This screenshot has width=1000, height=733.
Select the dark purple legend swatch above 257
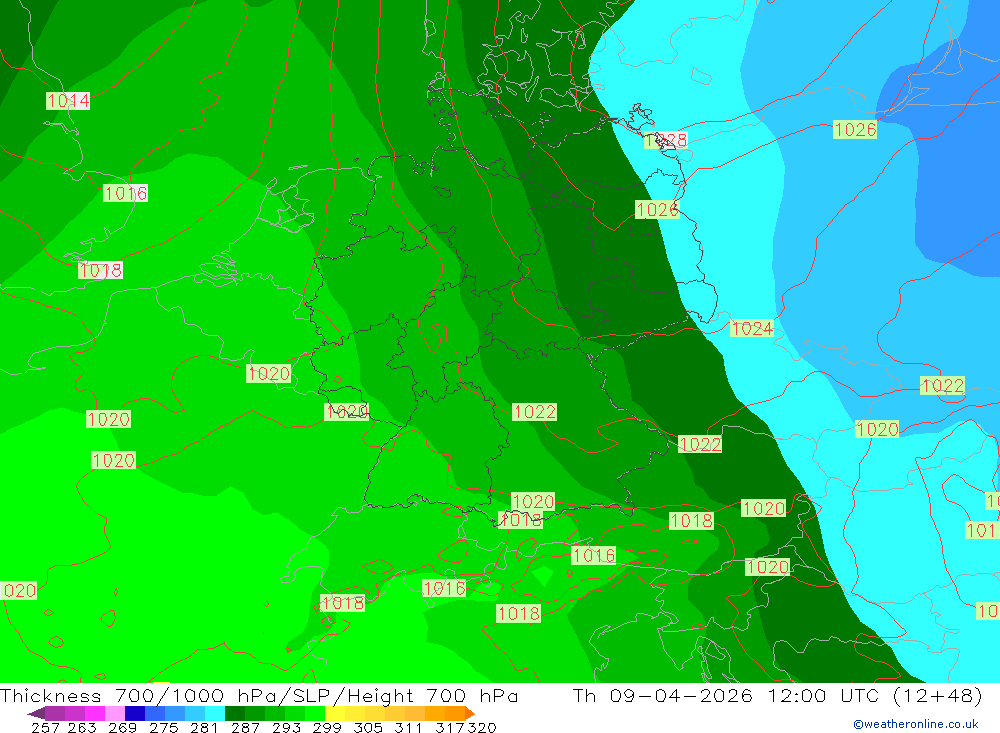pos(55,713)
